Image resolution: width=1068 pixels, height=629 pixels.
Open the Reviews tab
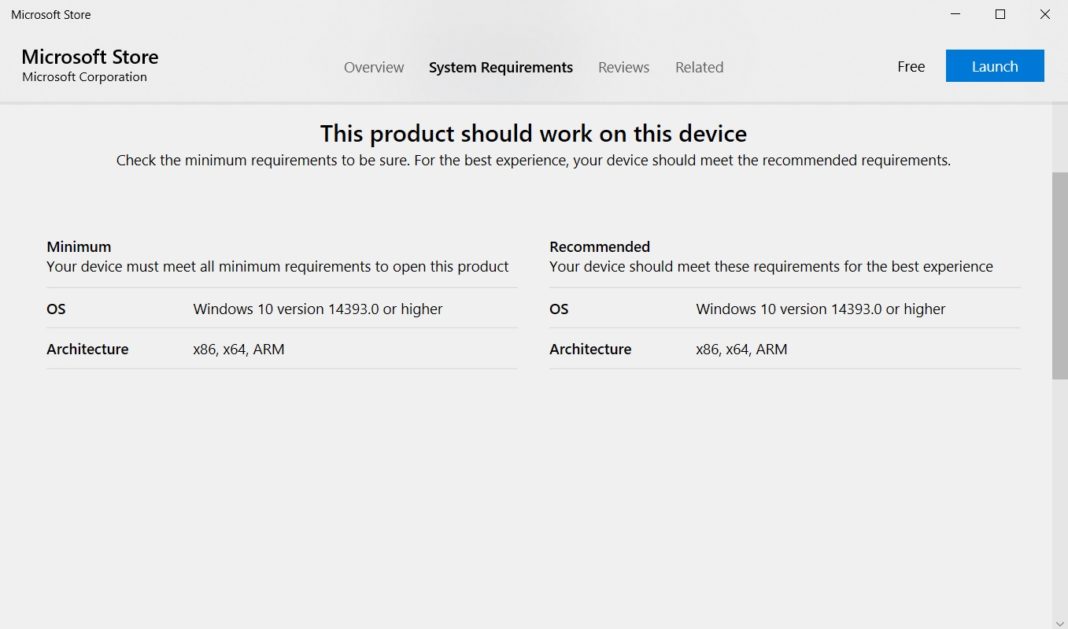pyautogui.click(x=623, y=67)
